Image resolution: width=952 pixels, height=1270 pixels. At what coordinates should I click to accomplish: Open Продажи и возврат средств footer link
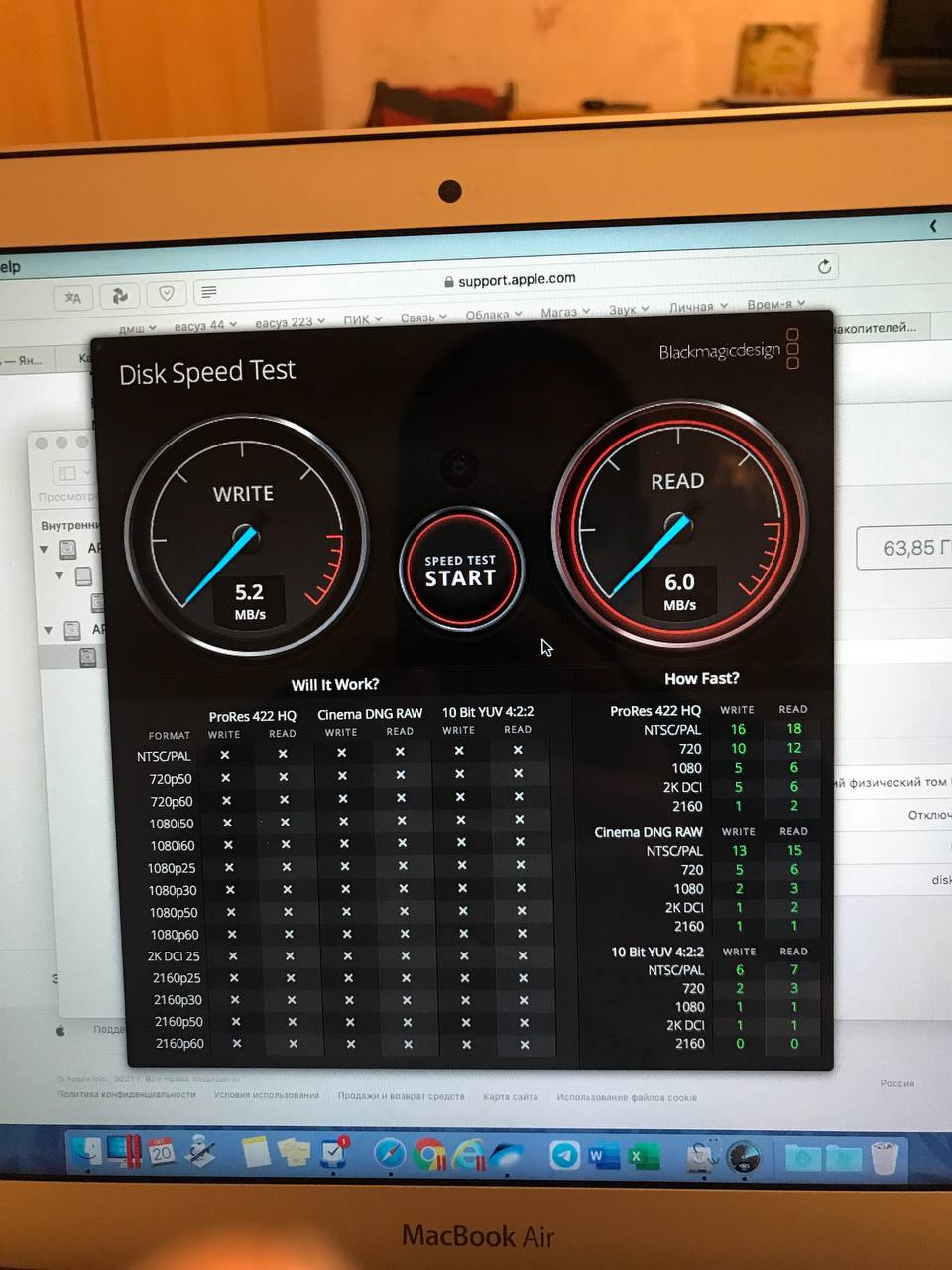click(x=401, y=1096)
